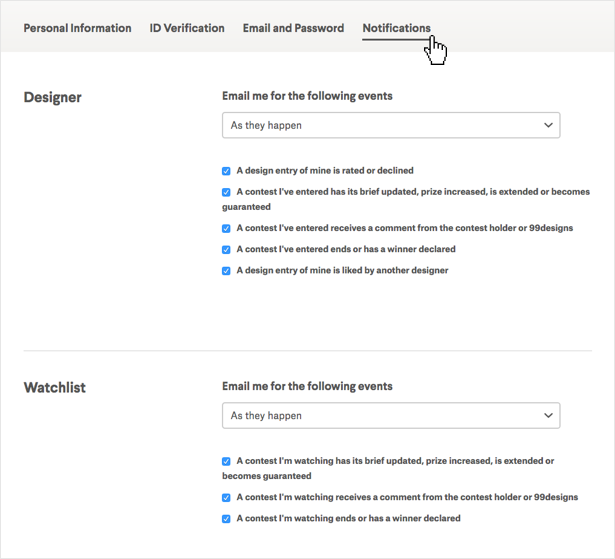The image size is (615, 559).
Task: Toggle 'design entry liked by another designer' checkbox
Action: coord(227,271)
